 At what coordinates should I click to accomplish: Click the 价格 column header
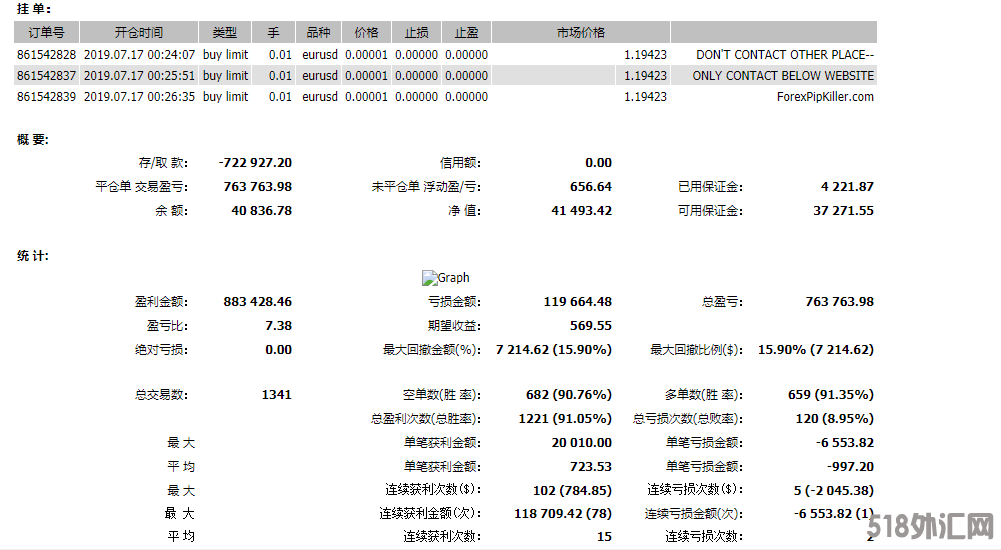(x=366, y=33)
